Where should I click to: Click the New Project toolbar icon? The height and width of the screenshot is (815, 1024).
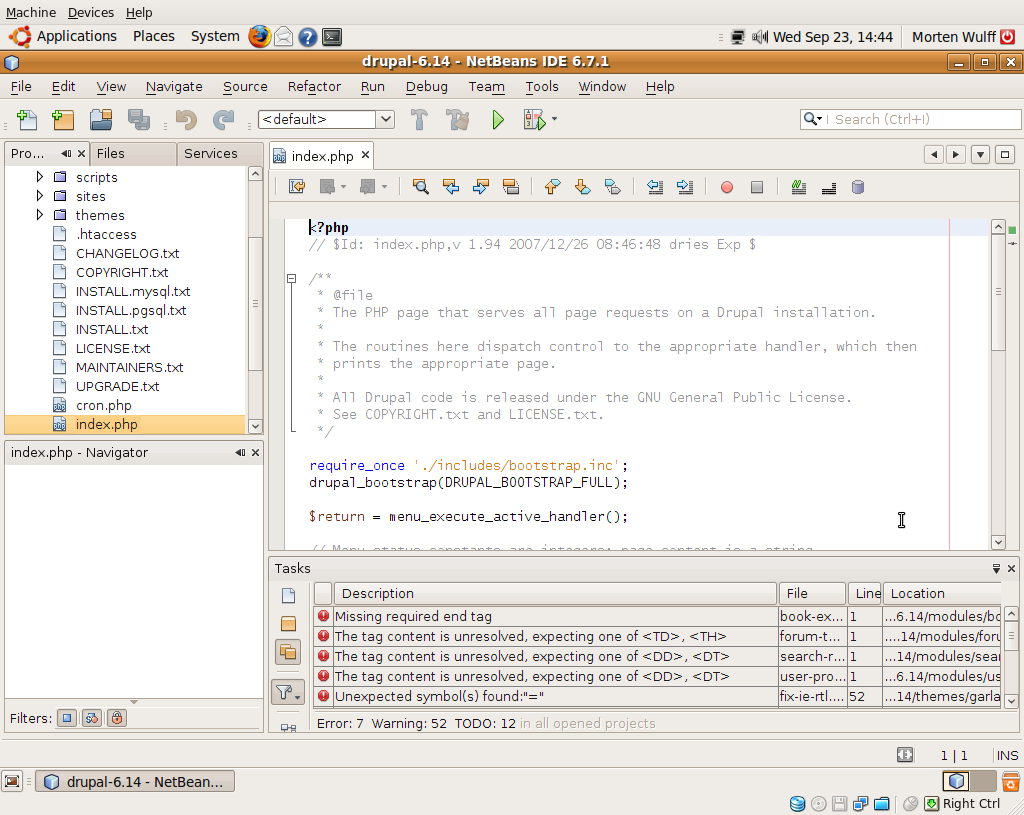click(63, 120)
